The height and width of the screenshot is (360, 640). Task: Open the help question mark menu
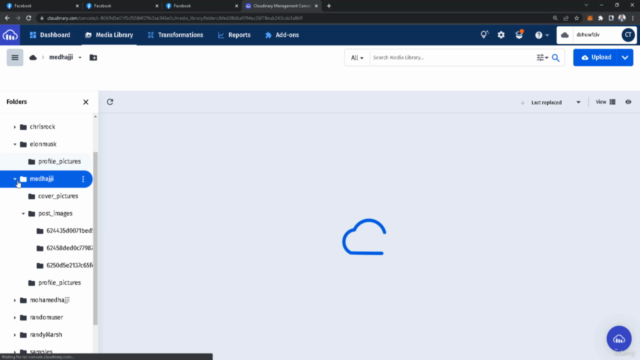(x=542, y=35)
